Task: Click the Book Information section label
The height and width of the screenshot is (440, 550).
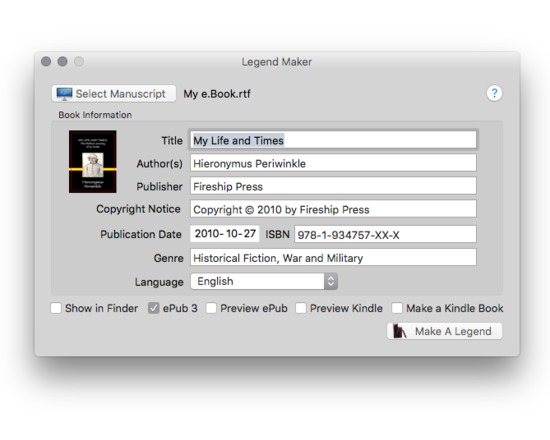Action: [x=95, y=115]
